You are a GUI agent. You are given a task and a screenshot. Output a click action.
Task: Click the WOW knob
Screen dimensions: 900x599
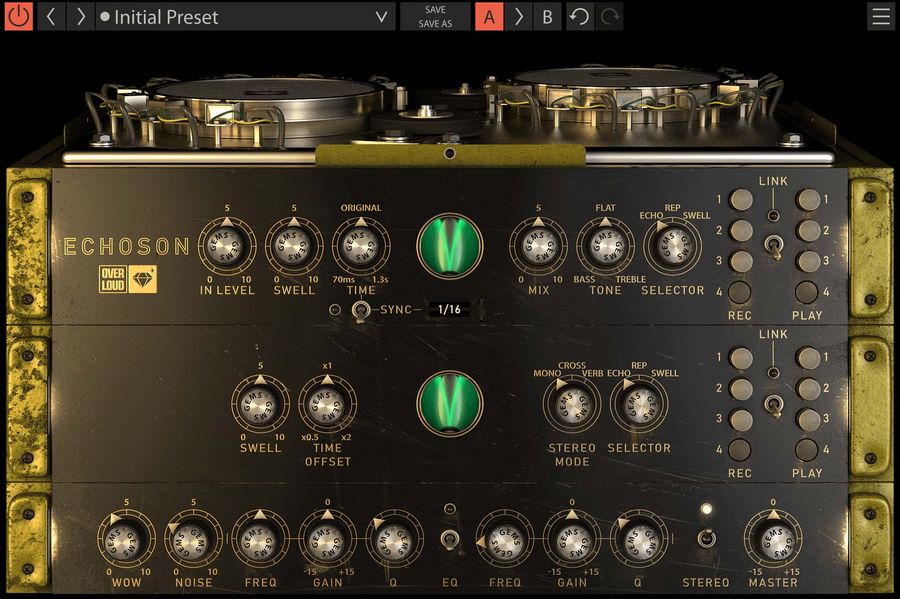tap(126, 540)
